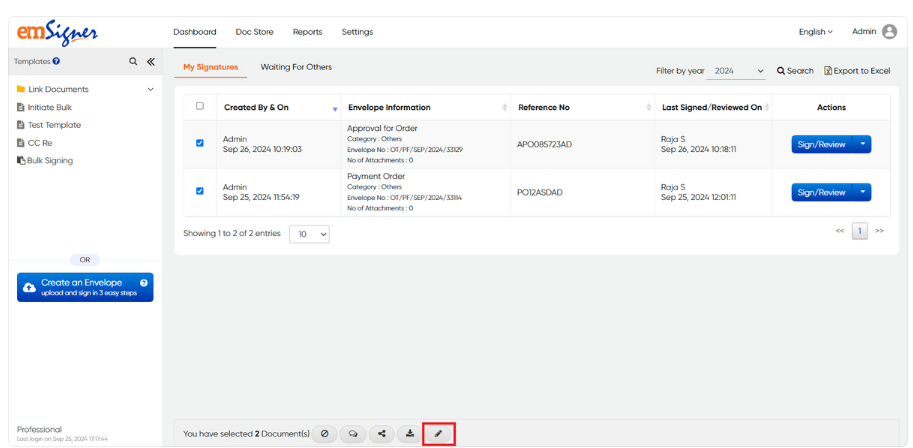The width and height of the screenshot is (913, 448).
Task: Select page 1 in pagination
Action: pos(859,231)
